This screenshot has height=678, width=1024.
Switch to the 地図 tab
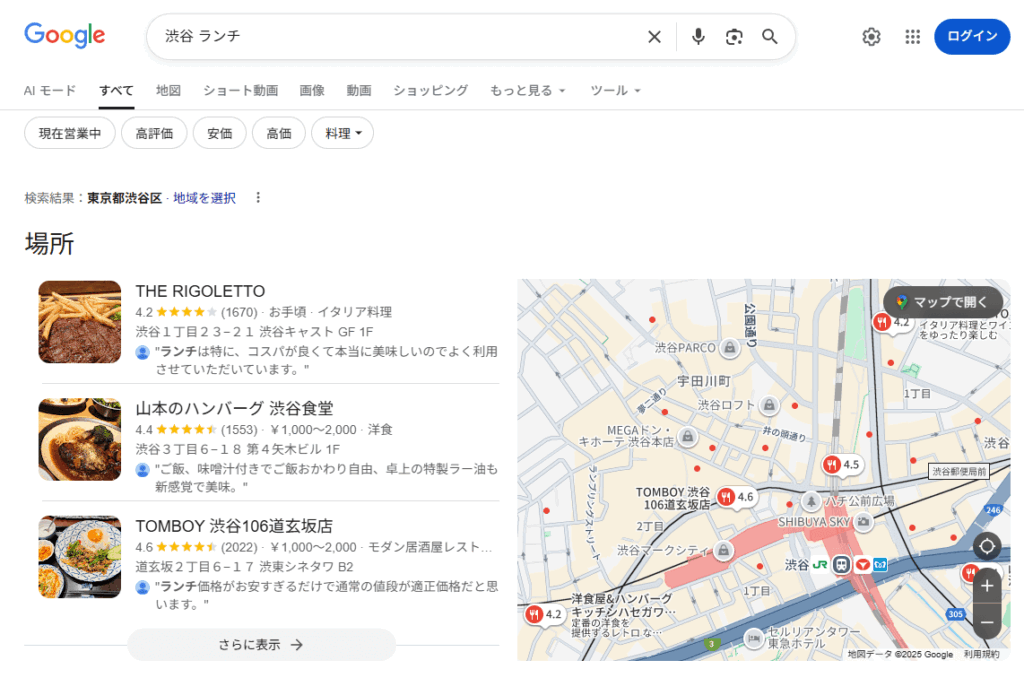[x=168, y=90]
